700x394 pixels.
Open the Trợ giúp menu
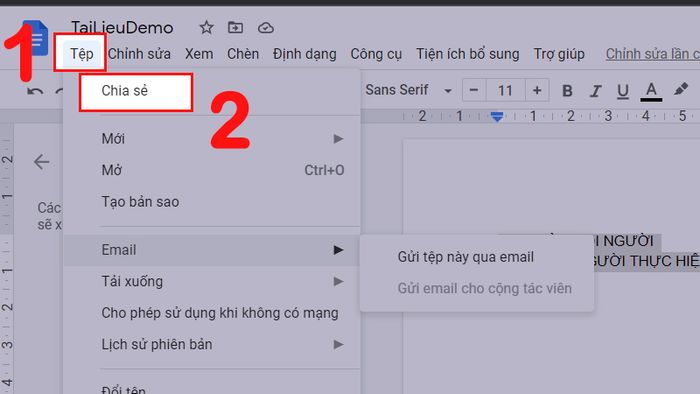pos(559,54)
